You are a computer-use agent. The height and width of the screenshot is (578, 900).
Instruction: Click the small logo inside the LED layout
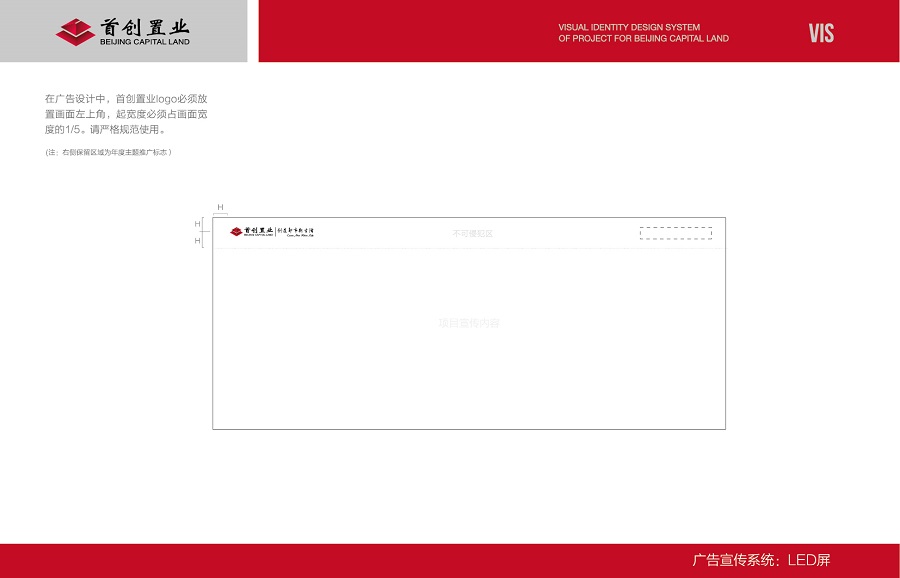pos(272,231)
